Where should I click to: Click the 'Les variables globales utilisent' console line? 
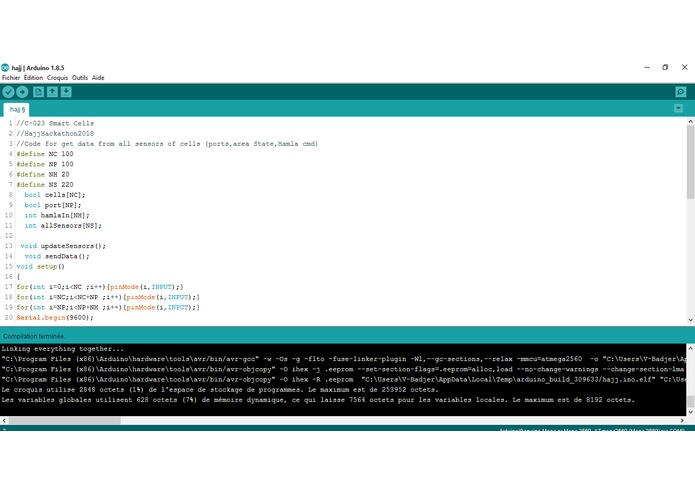tap(318, 400)
